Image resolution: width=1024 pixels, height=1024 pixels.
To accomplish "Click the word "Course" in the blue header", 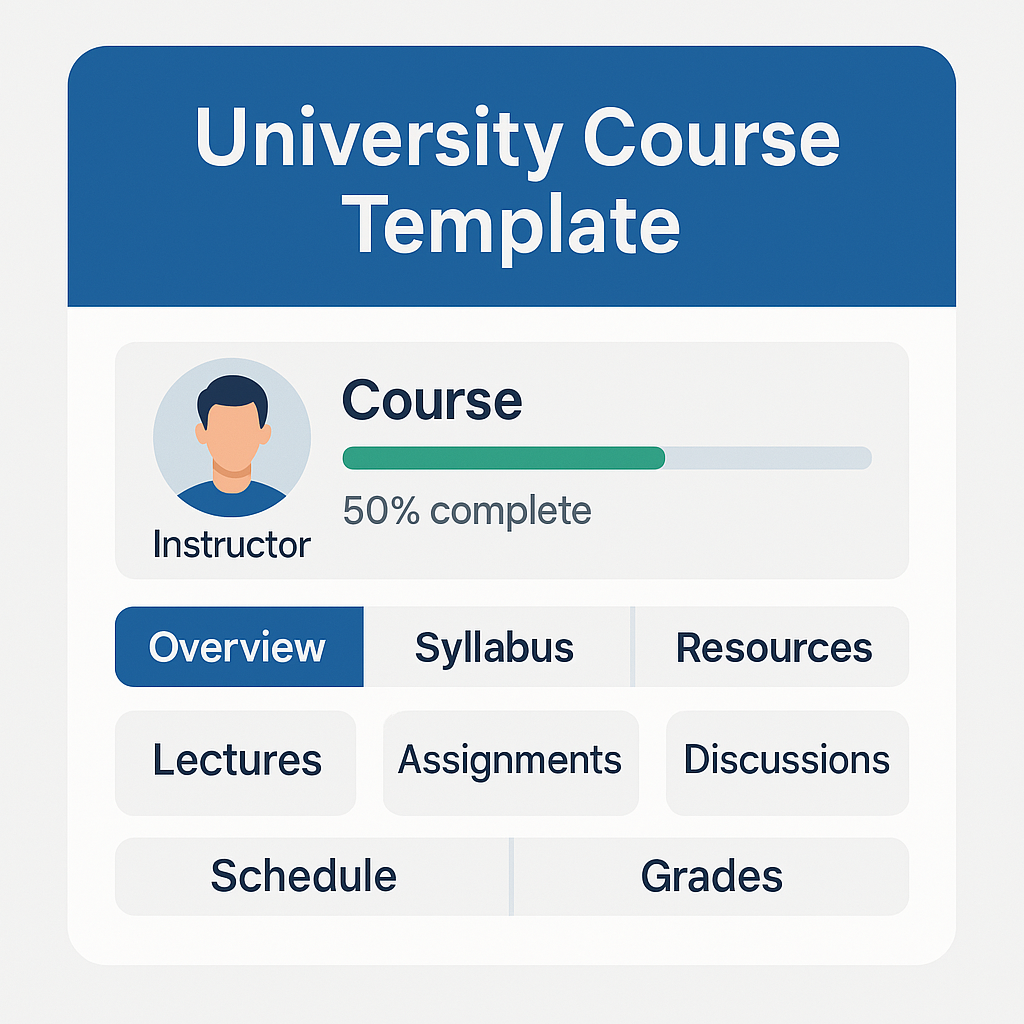I will click(711, 140).
